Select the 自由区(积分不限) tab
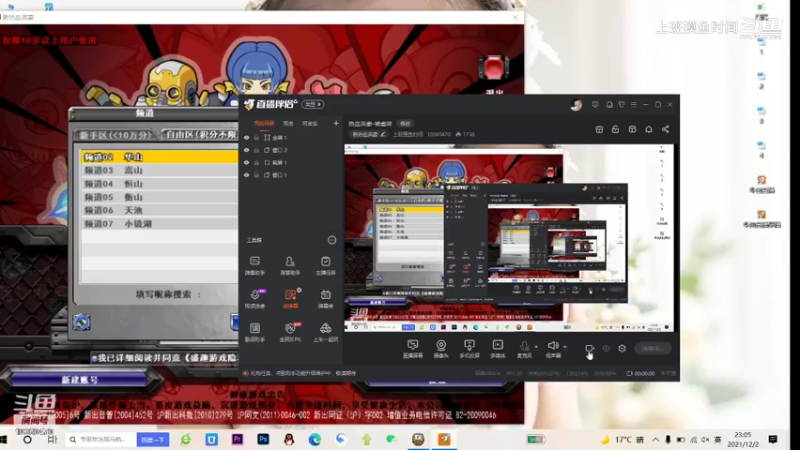 [x=201, y=135]
